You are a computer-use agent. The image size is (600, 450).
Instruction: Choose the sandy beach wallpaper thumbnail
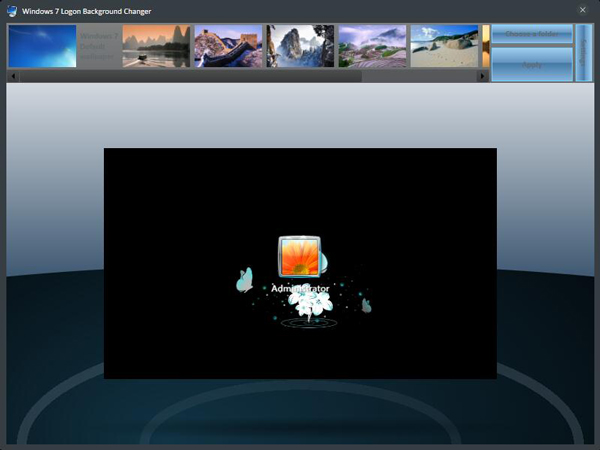click(444, 46)
